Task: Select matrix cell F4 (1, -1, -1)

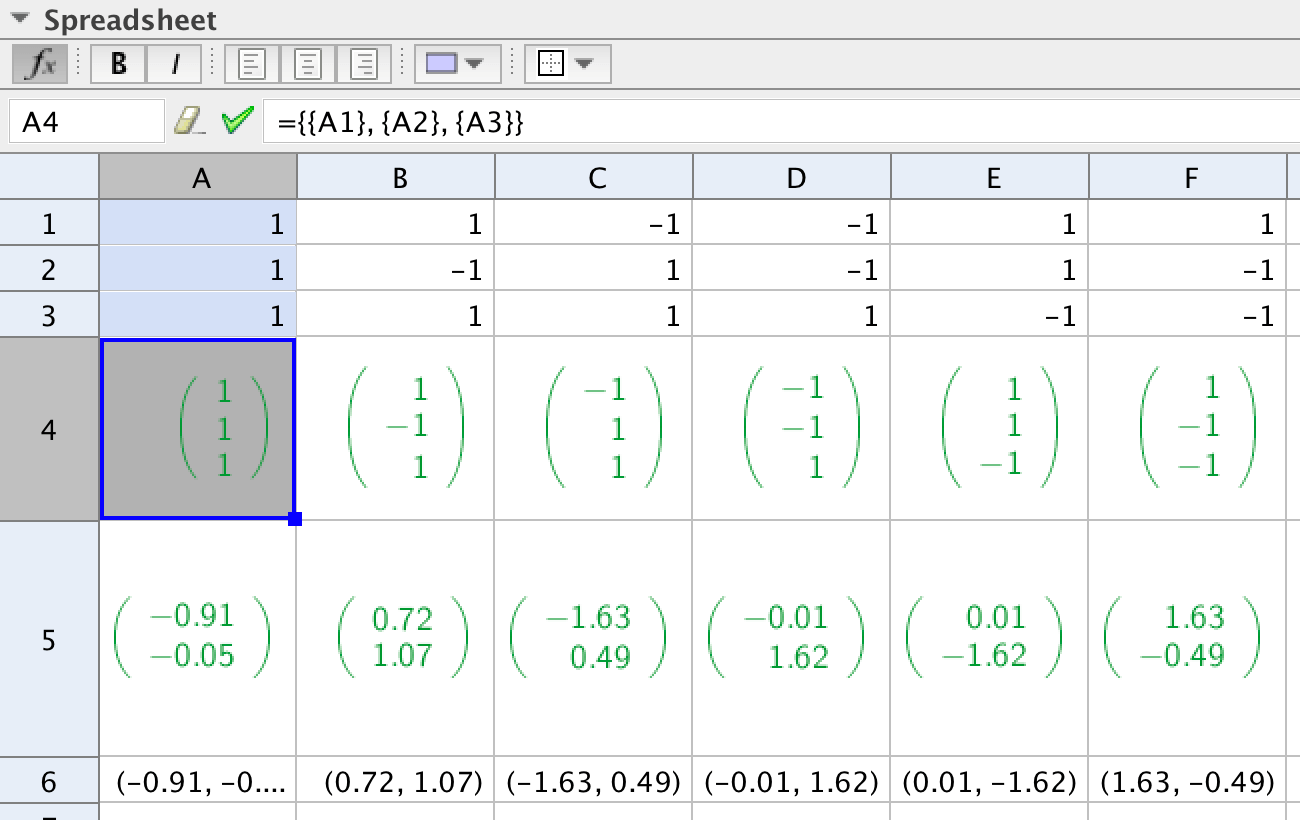Action: click(1188, 429)
